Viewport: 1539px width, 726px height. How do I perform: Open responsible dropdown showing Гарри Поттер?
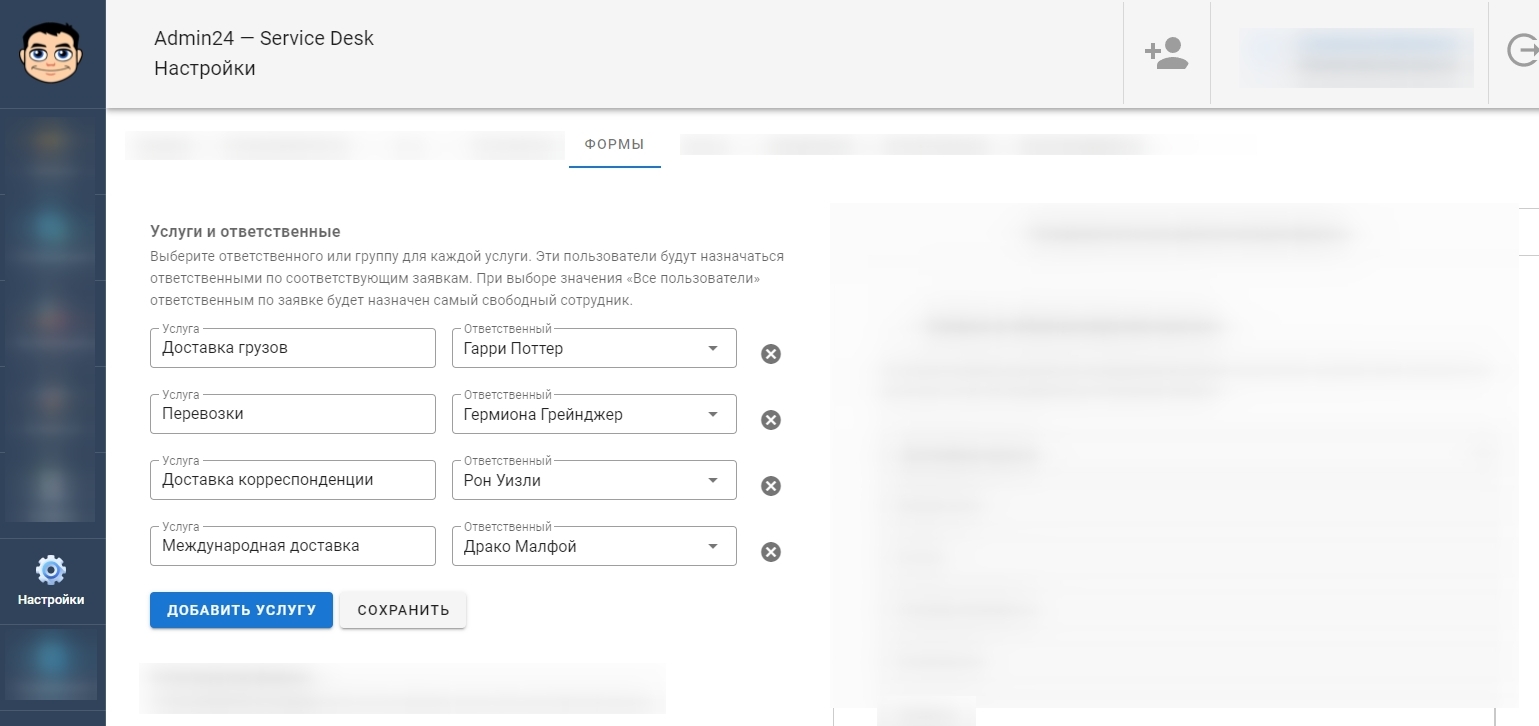[x=594, y=348]
